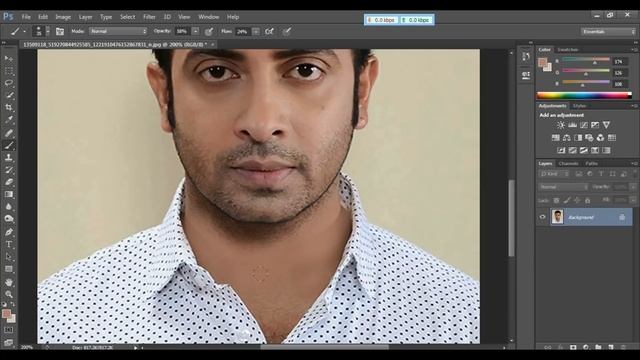Toggle lock all
This screenshot has height=360, width=640.
588,200
